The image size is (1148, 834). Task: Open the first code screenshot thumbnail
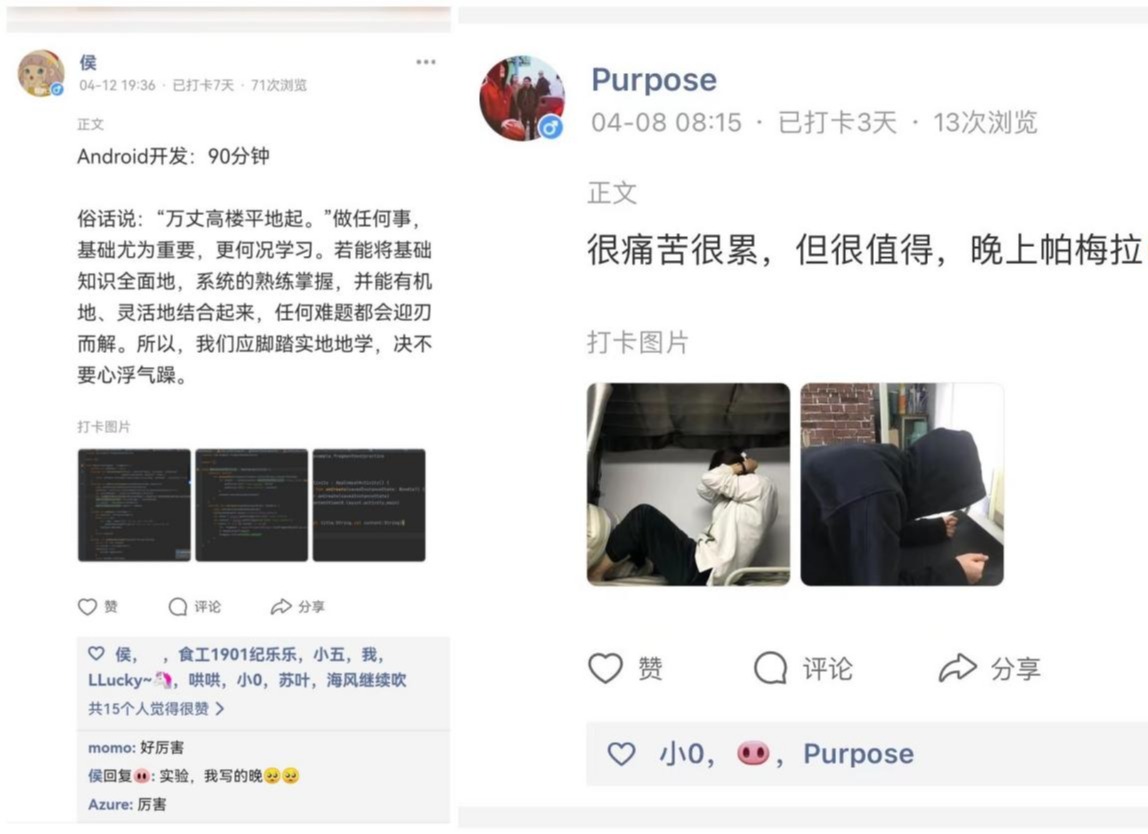(x=134, y=505)
